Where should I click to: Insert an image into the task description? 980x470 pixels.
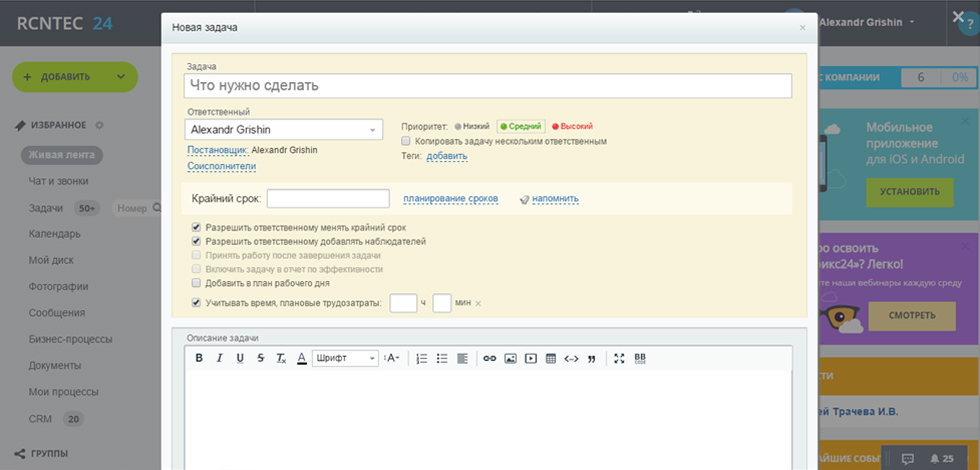[510, 358]
